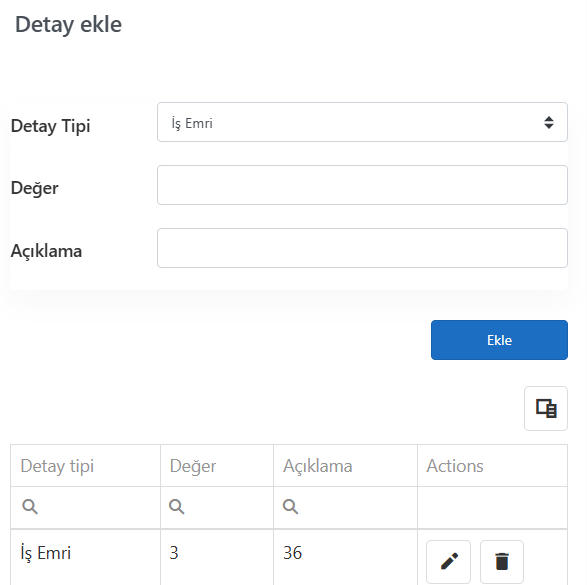
Task: Open search operations icon under Detay tipi column
Action: coord(30,507)
